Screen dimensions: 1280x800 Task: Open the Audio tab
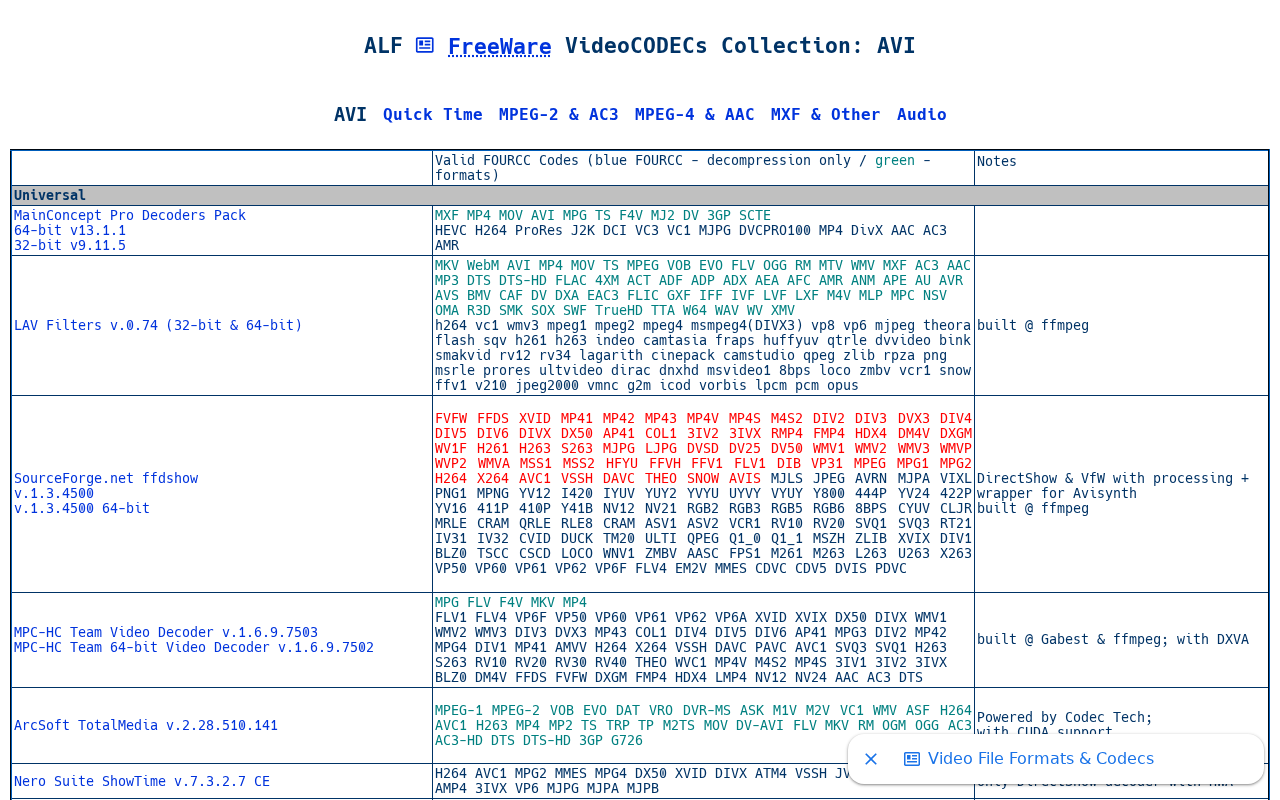pyautogui.click(x=922, y=114)
